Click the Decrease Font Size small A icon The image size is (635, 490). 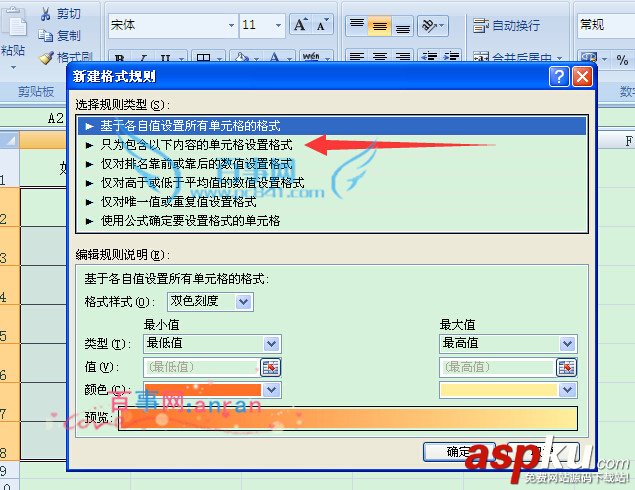pyautogui.click(x=322, y=25)
